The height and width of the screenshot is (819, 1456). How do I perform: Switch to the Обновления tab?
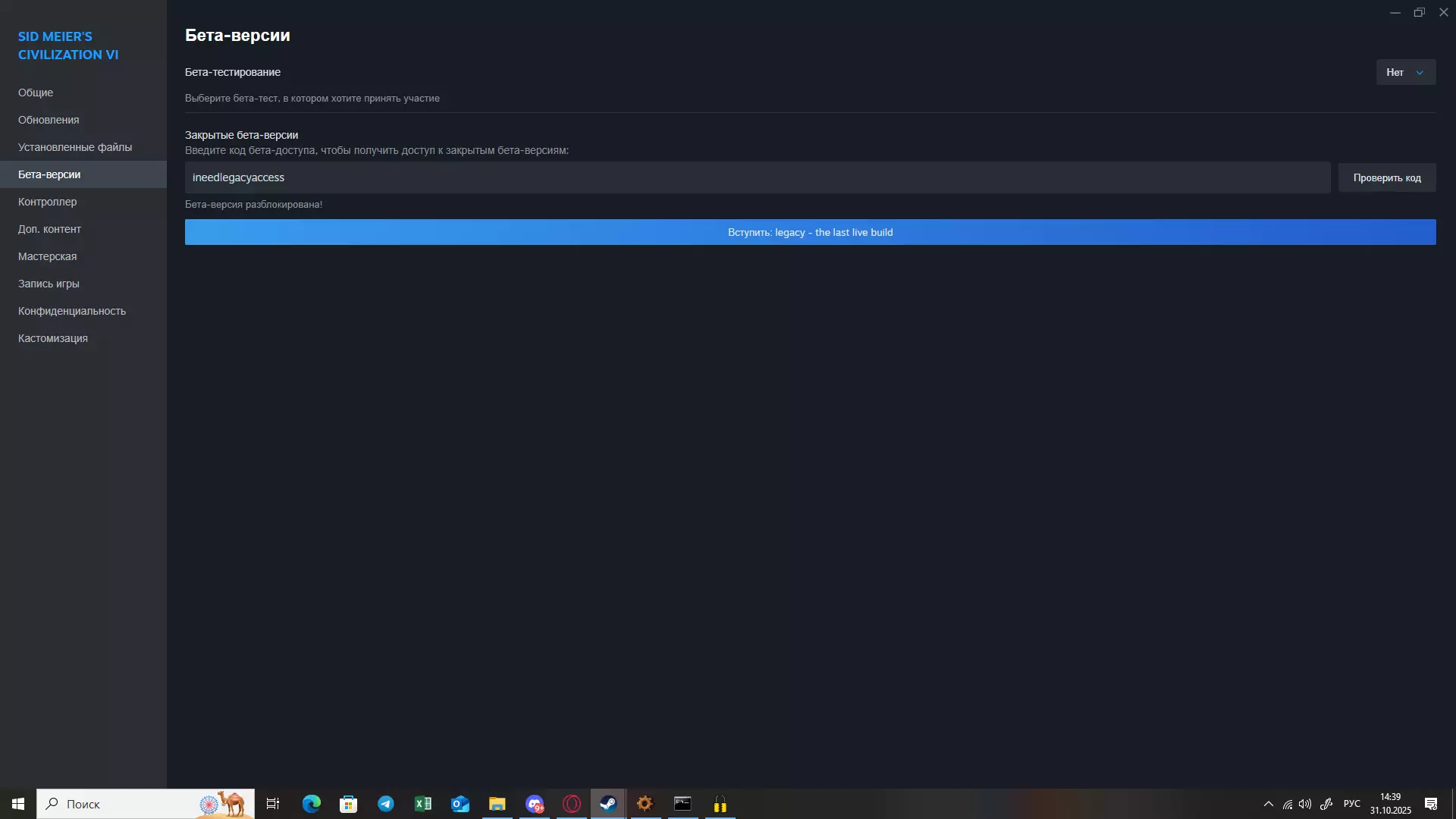[49, 120]
